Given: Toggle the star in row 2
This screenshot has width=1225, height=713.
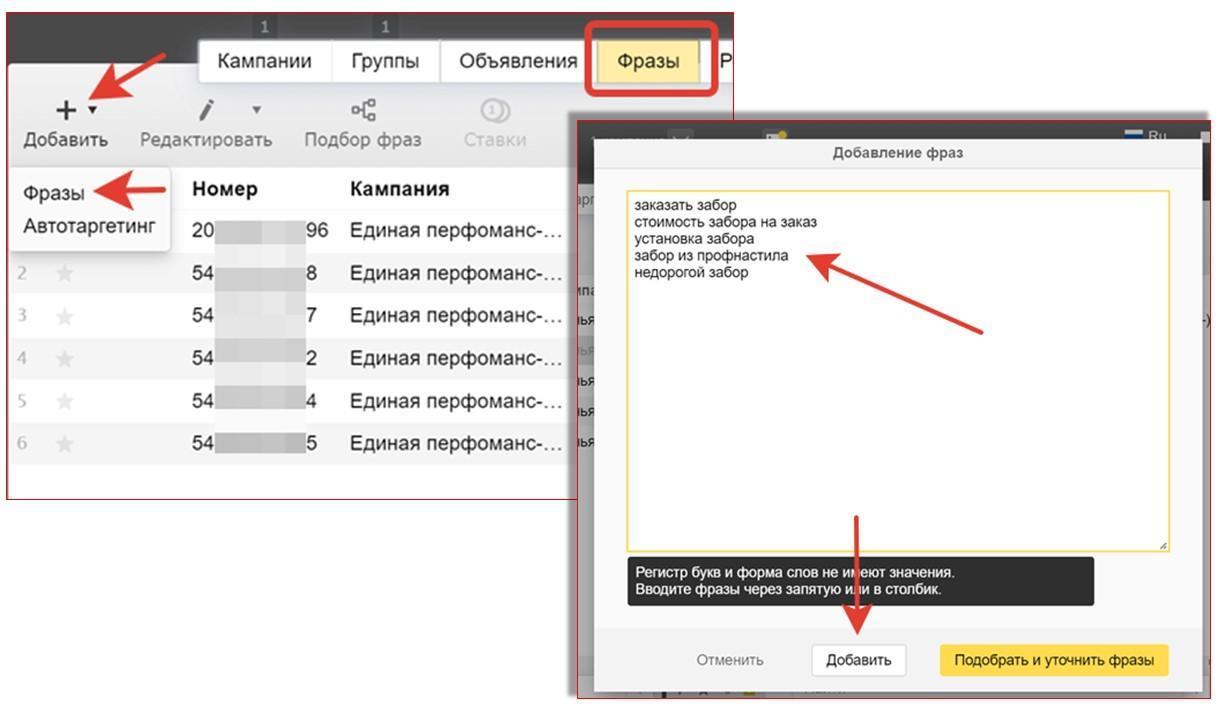Looking at the screenshot, I should click(x=65, y=273).
